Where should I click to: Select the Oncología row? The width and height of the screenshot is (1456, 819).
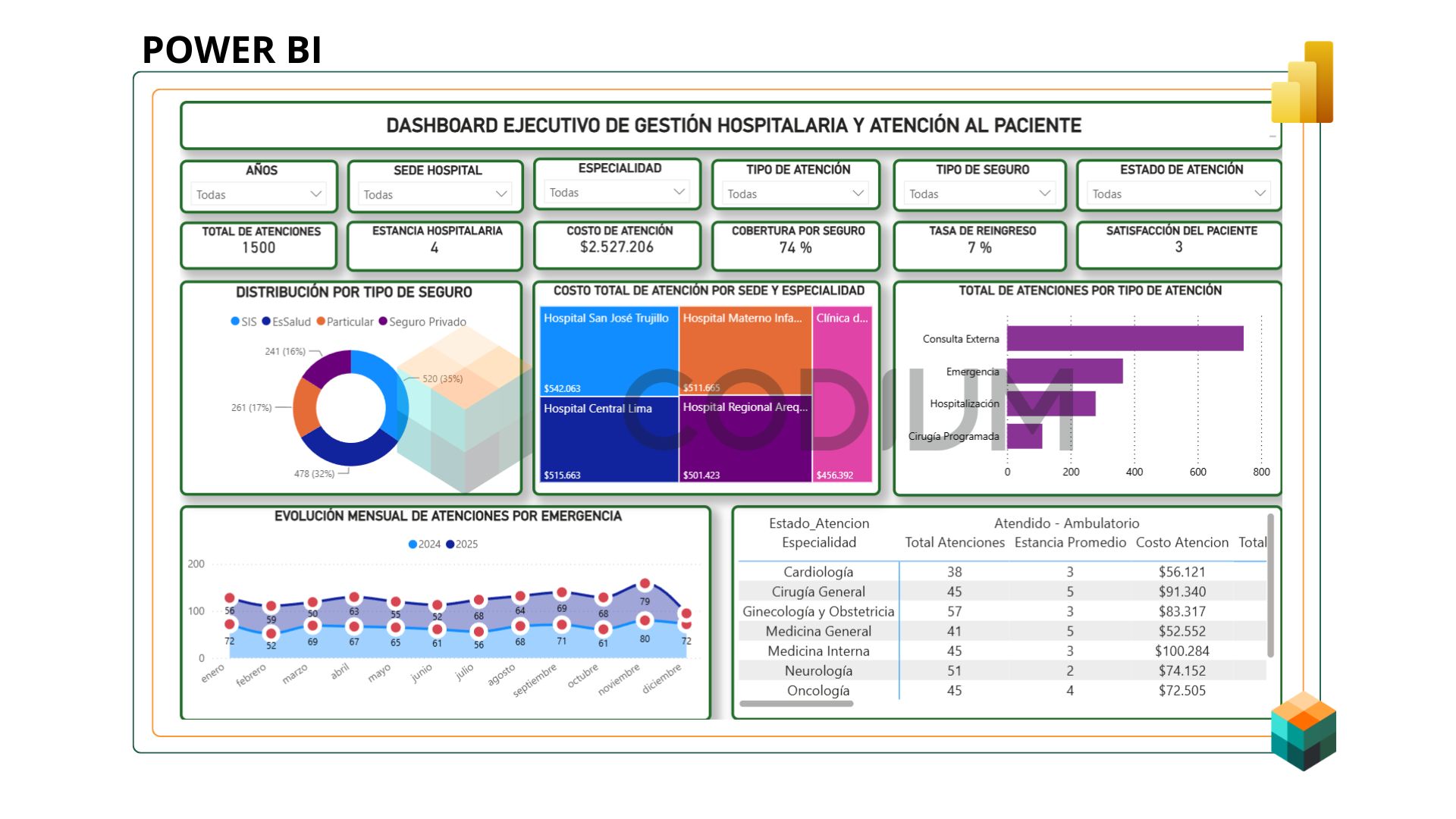[1003, 690]
